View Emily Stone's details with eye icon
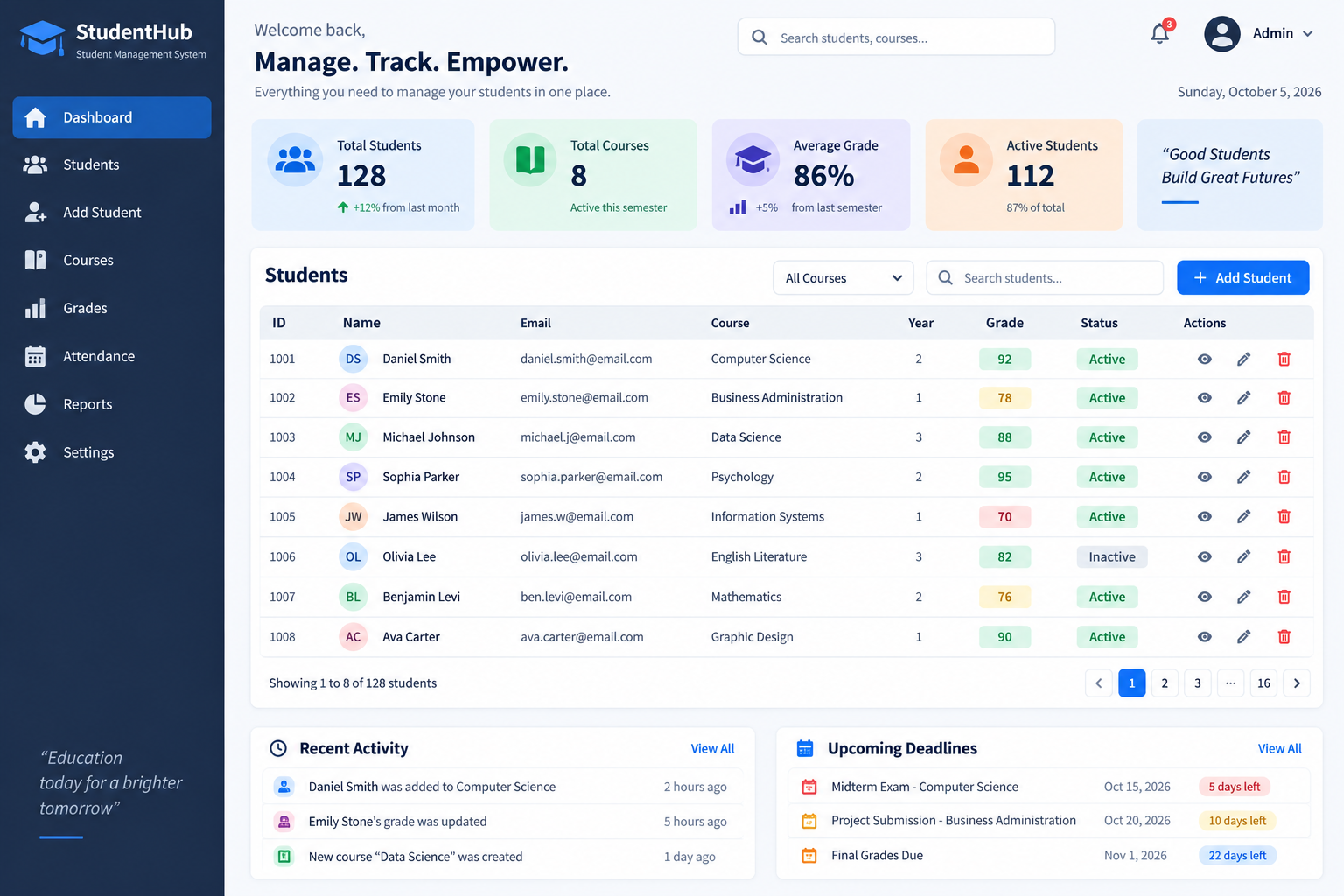Viewport: 1344px width, 896px height. click(1205, 398)
